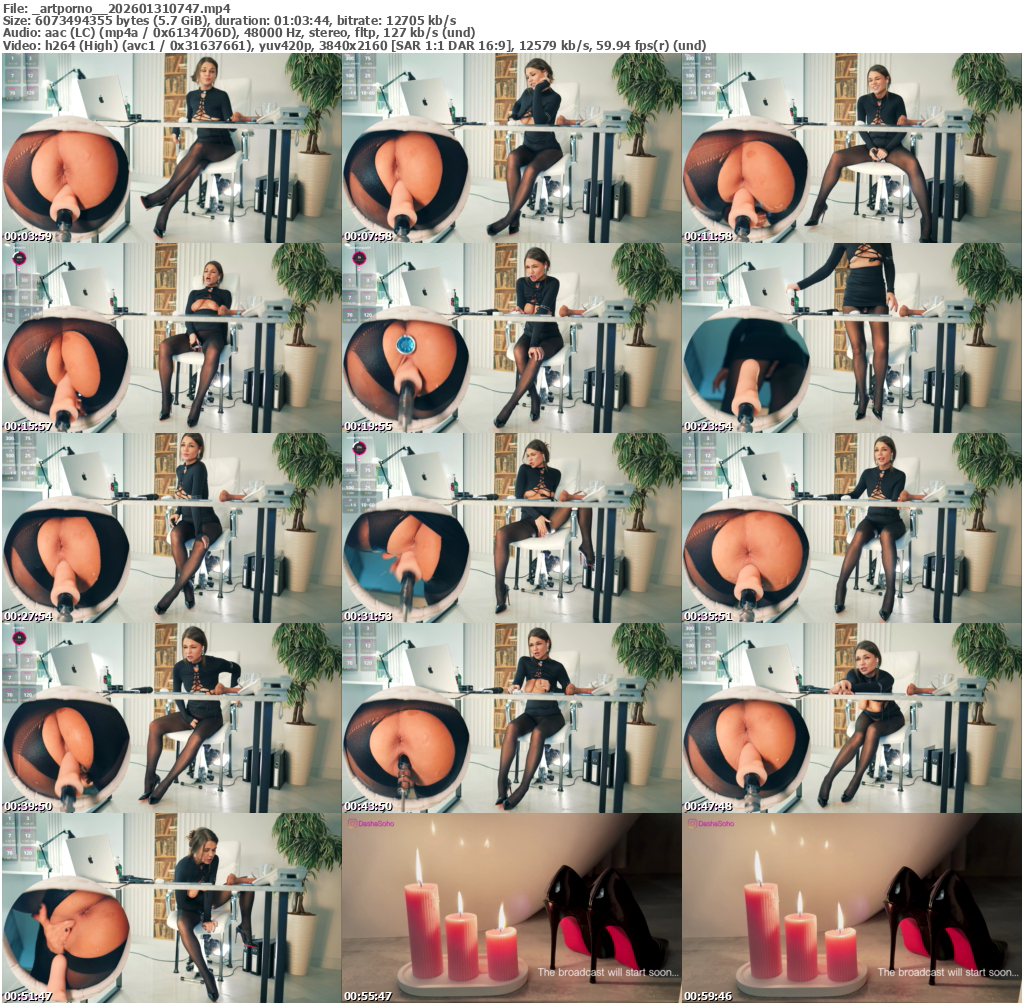View the candles frame stamped 00:59:46
Screen dimensions: 1024x1003
[x=852, y=908]
